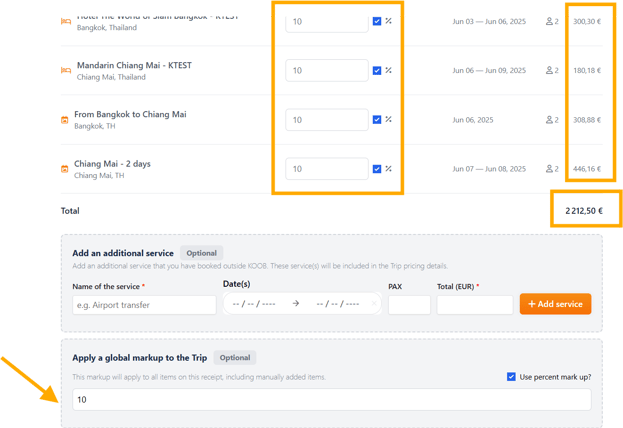Select the Total (EUR) input field
This screenshot has height=428, width=623.
click(x=474, y=304)
